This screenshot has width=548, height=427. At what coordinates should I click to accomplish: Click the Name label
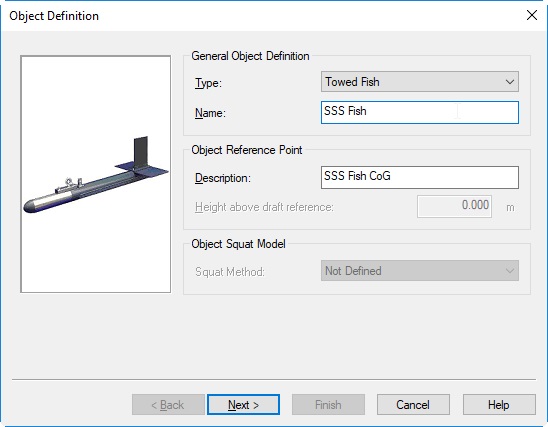(x=210, y=113)
